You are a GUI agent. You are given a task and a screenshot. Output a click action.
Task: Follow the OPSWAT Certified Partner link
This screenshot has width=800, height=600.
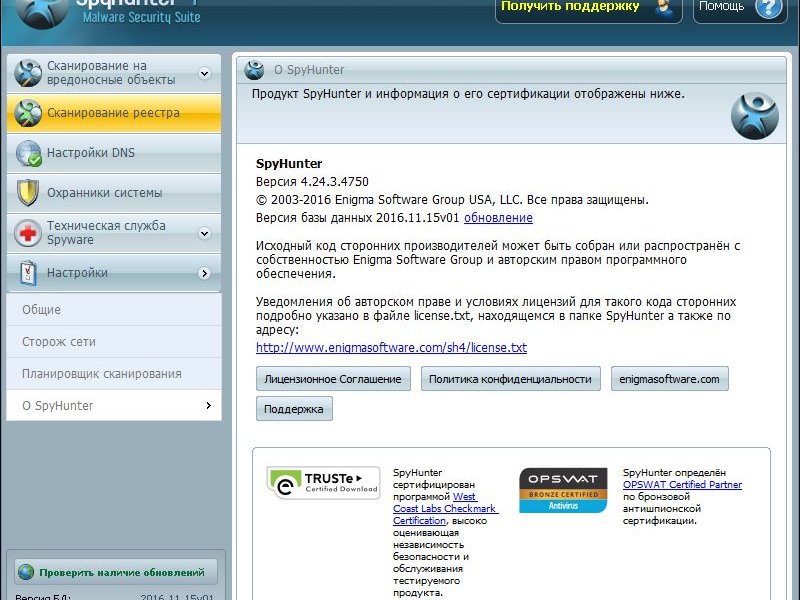[x=682, y=485]
